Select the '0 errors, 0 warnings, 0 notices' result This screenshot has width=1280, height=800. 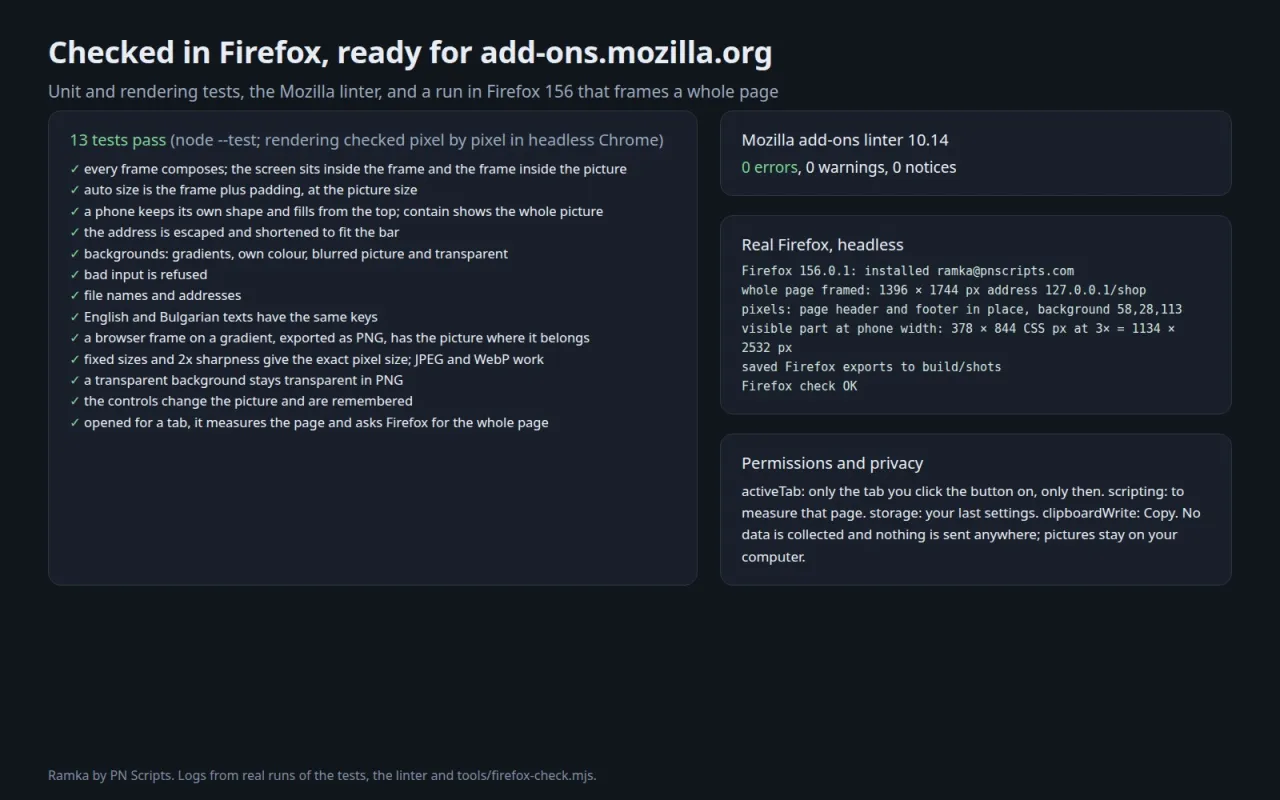point(849,167)
